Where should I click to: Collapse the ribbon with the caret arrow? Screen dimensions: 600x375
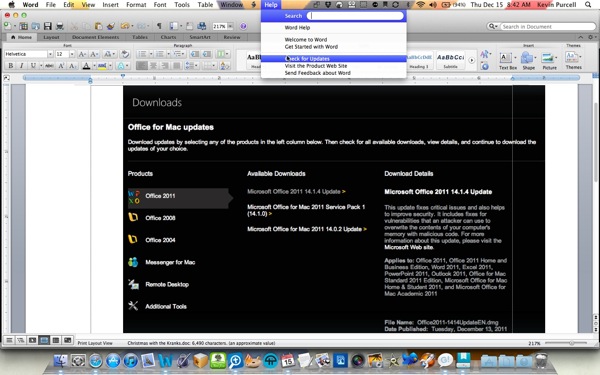(580, 37)
